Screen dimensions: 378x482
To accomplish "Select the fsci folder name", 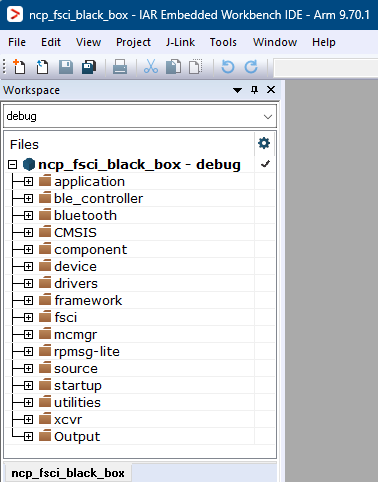I will click(x=66, y=318).
